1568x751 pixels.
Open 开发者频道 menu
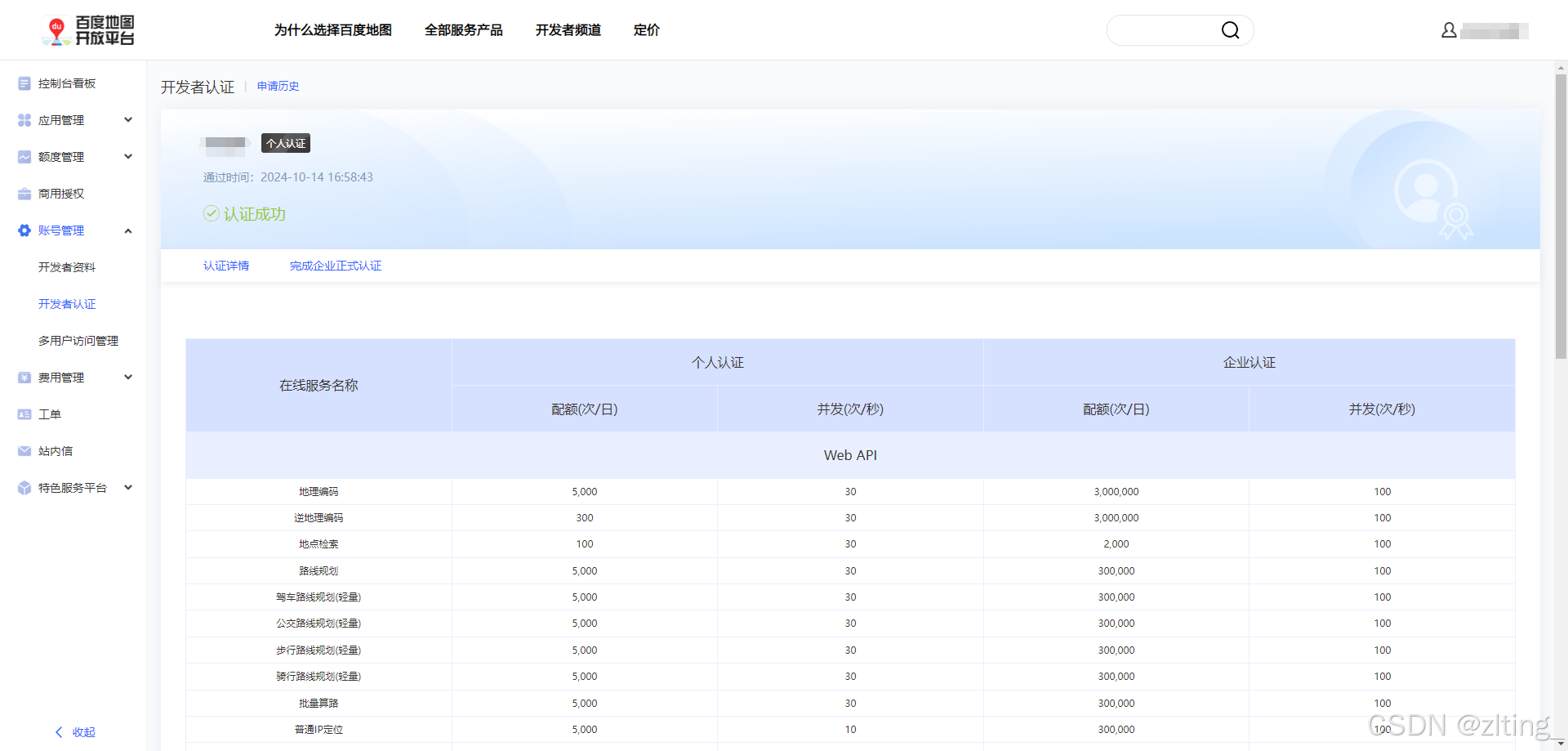point(568,30)
